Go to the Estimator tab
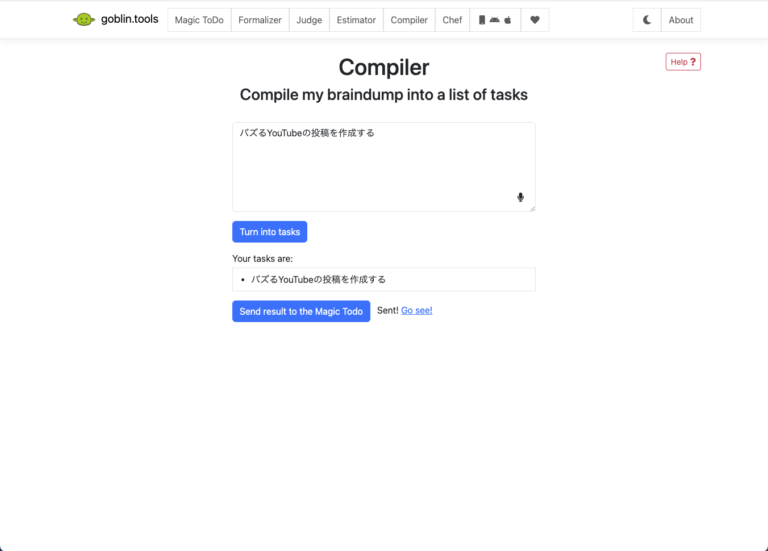This screenshot has height=551, width=768. pos(356,20)
